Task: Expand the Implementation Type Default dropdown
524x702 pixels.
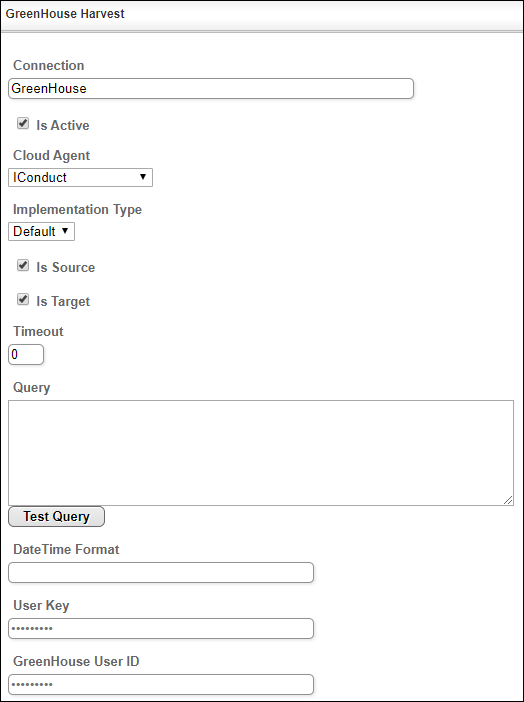Action: pos(41,231)
